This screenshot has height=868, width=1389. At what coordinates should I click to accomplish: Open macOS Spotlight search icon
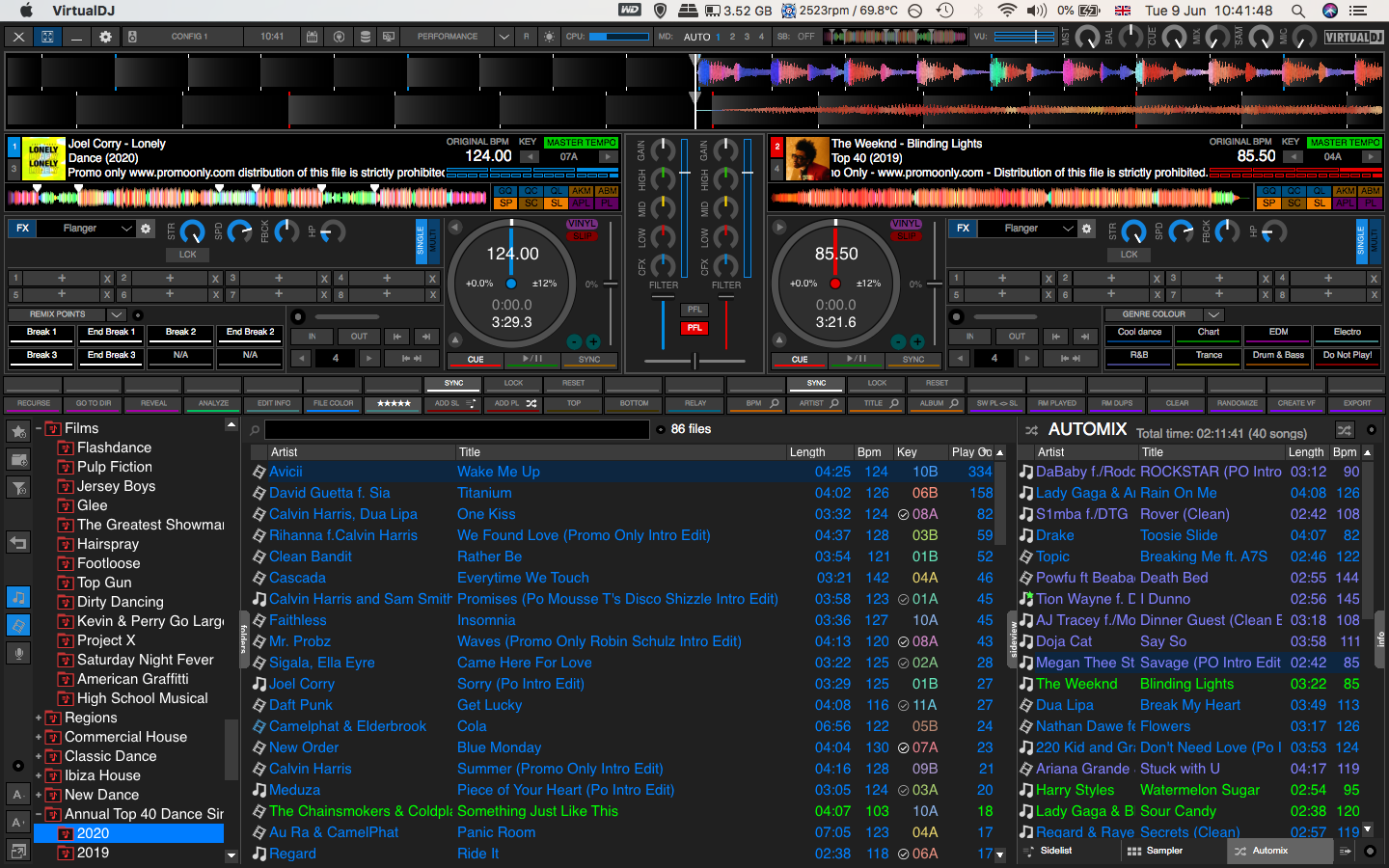tap(1298, 11)
